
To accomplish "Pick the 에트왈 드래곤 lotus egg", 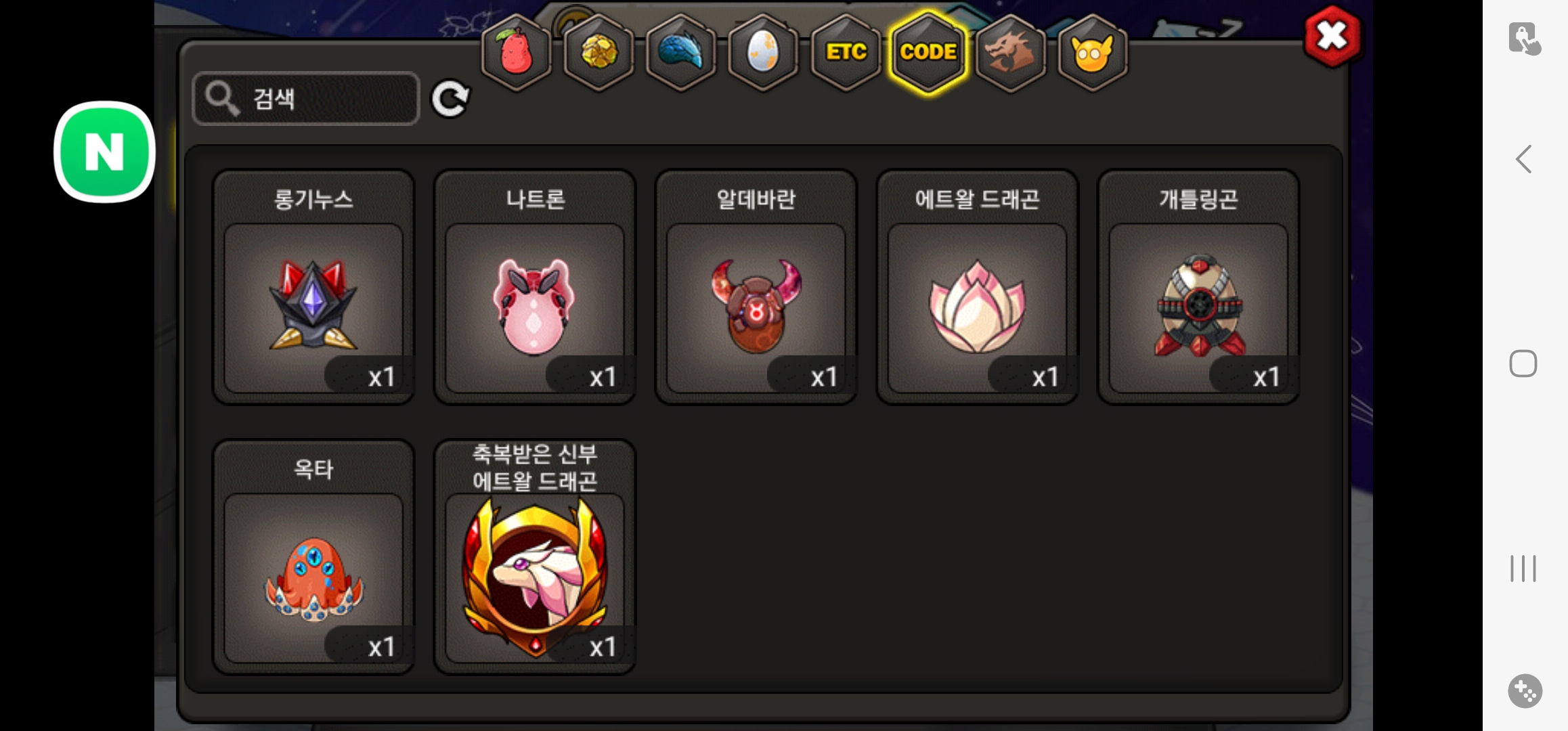I will pos(977,287).
